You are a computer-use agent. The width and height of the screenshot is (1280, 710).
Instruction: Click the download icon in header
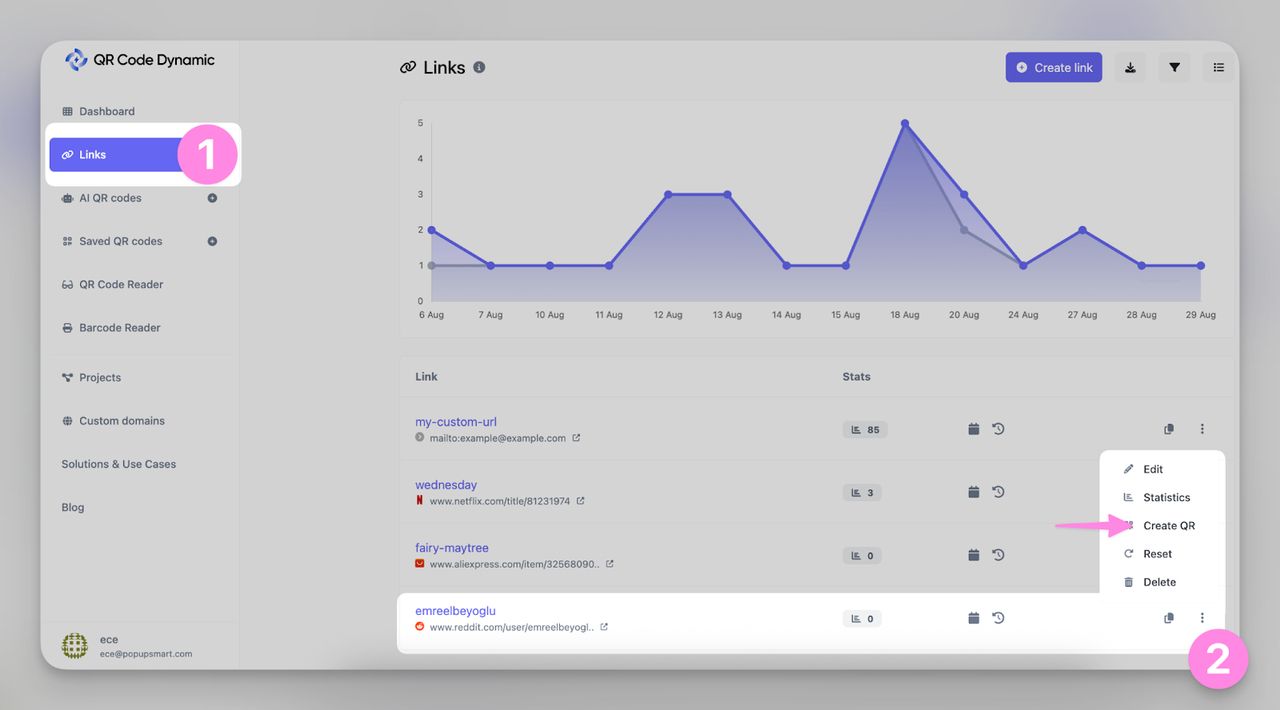click(x=1130, y=68)
